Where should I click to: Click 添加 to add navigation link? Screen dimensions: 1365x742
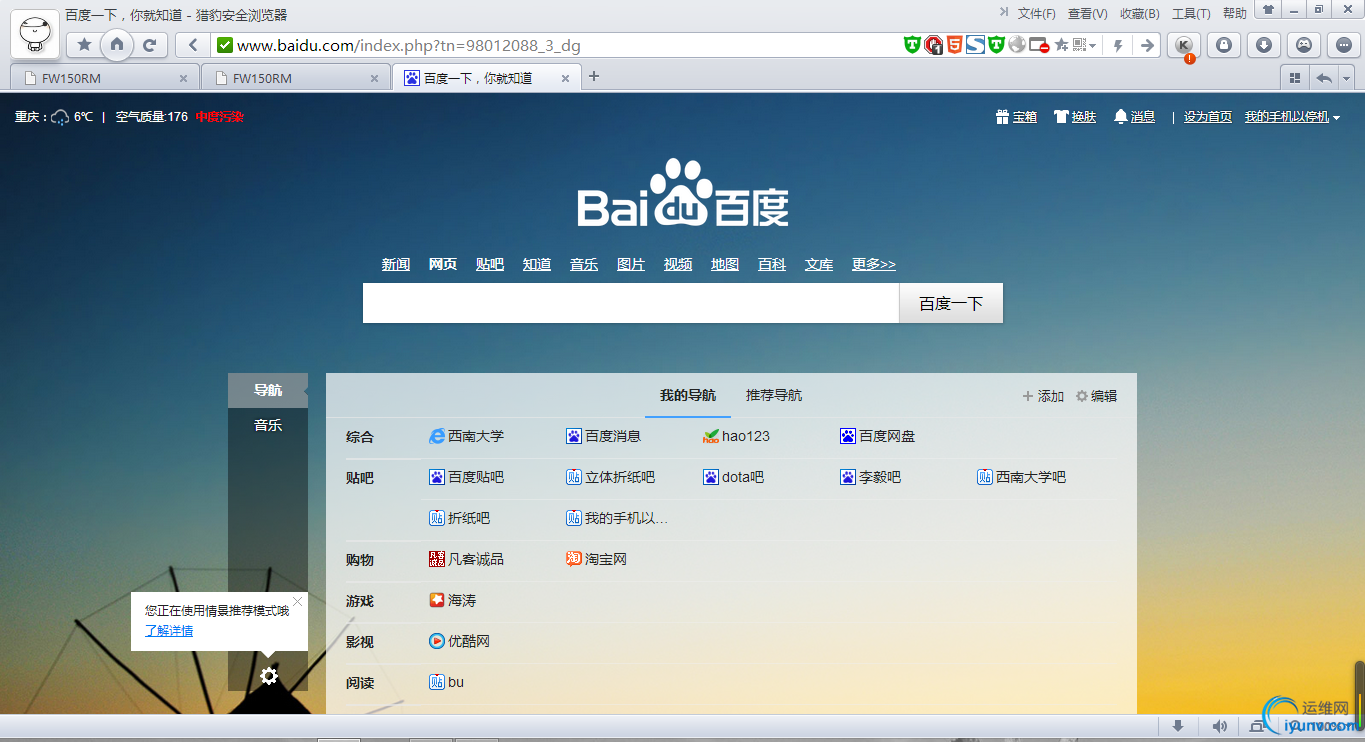pyautogui.click(x=1043, y=396)
